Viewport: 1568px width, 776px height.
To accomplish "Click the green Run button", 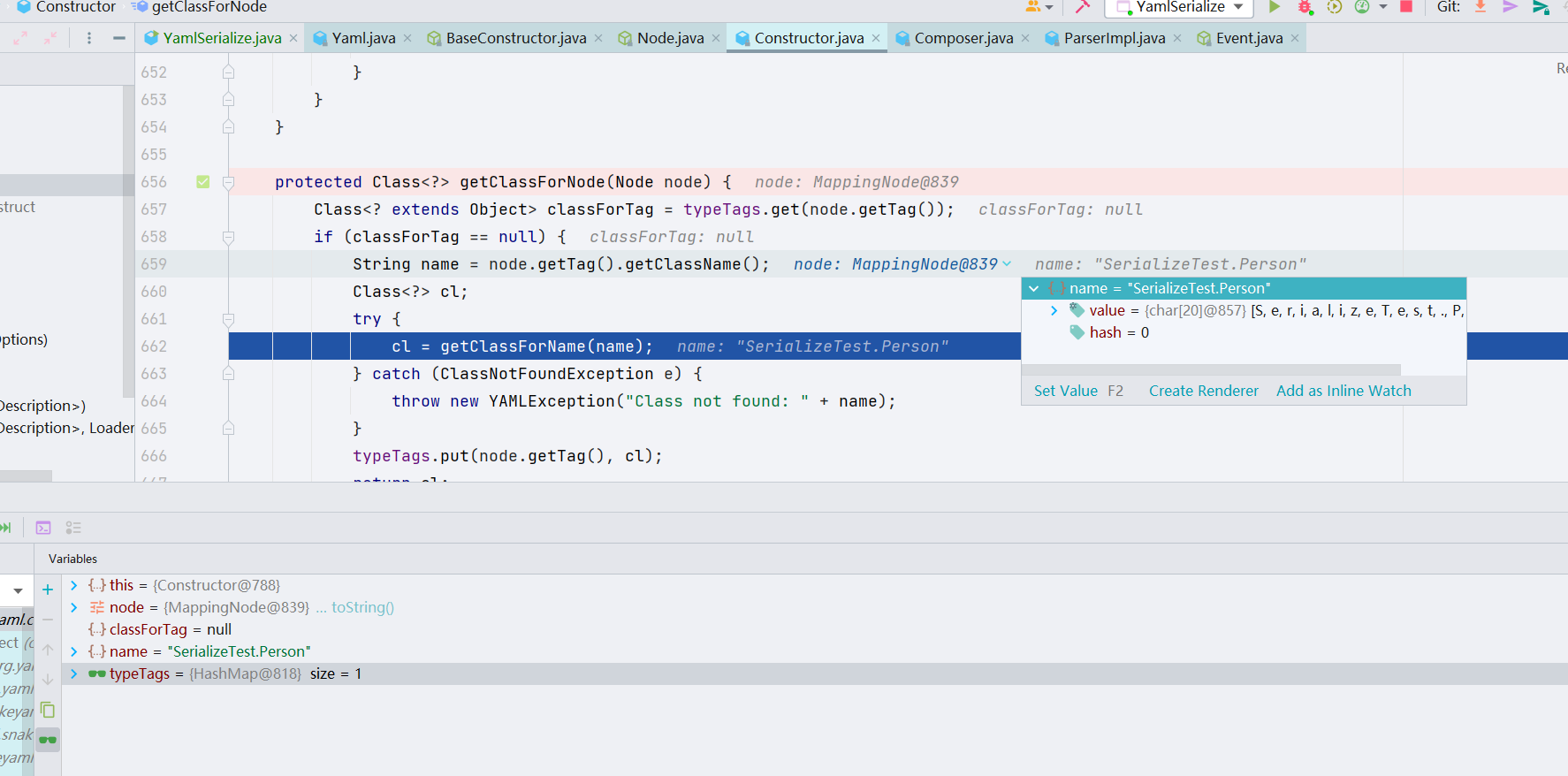I will 1274,7.
